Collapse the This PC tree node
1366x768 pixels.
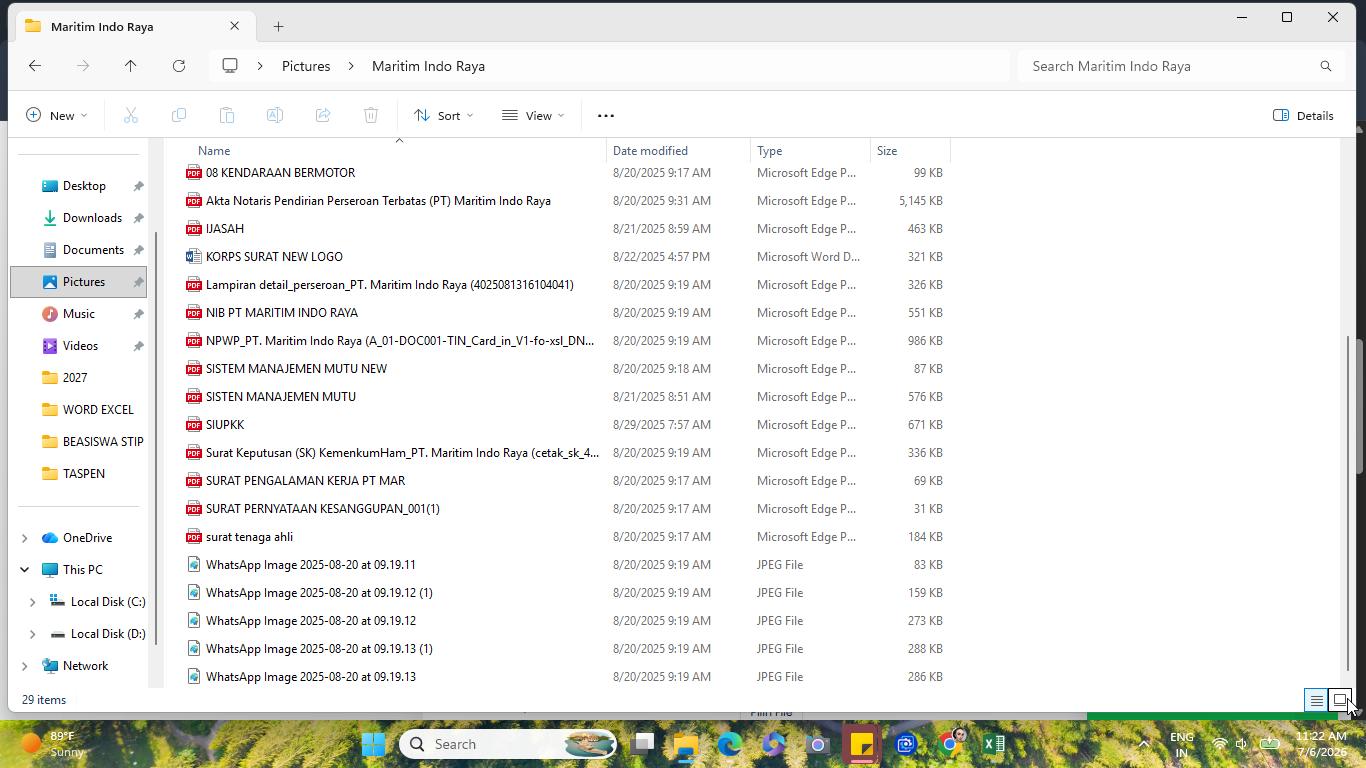pyautogui.click(x=24, y=570)
